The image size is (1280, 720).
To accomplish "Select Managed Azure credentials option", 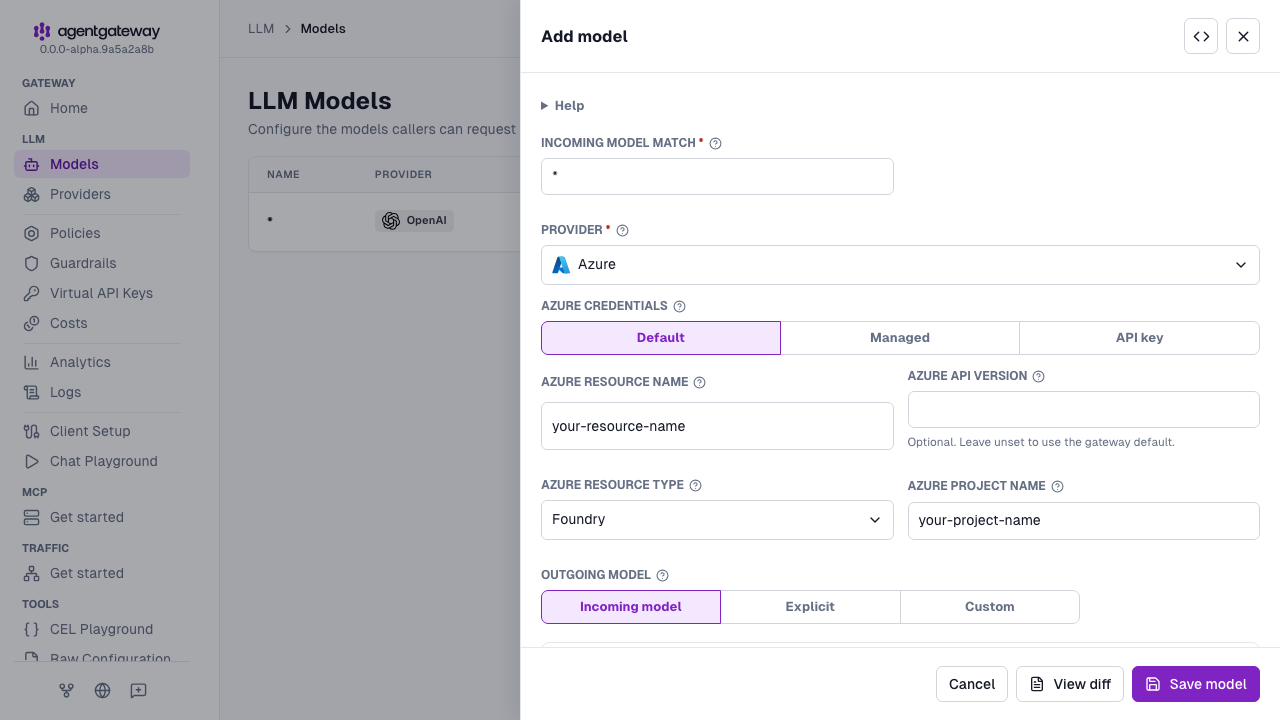I will point(900,338).
